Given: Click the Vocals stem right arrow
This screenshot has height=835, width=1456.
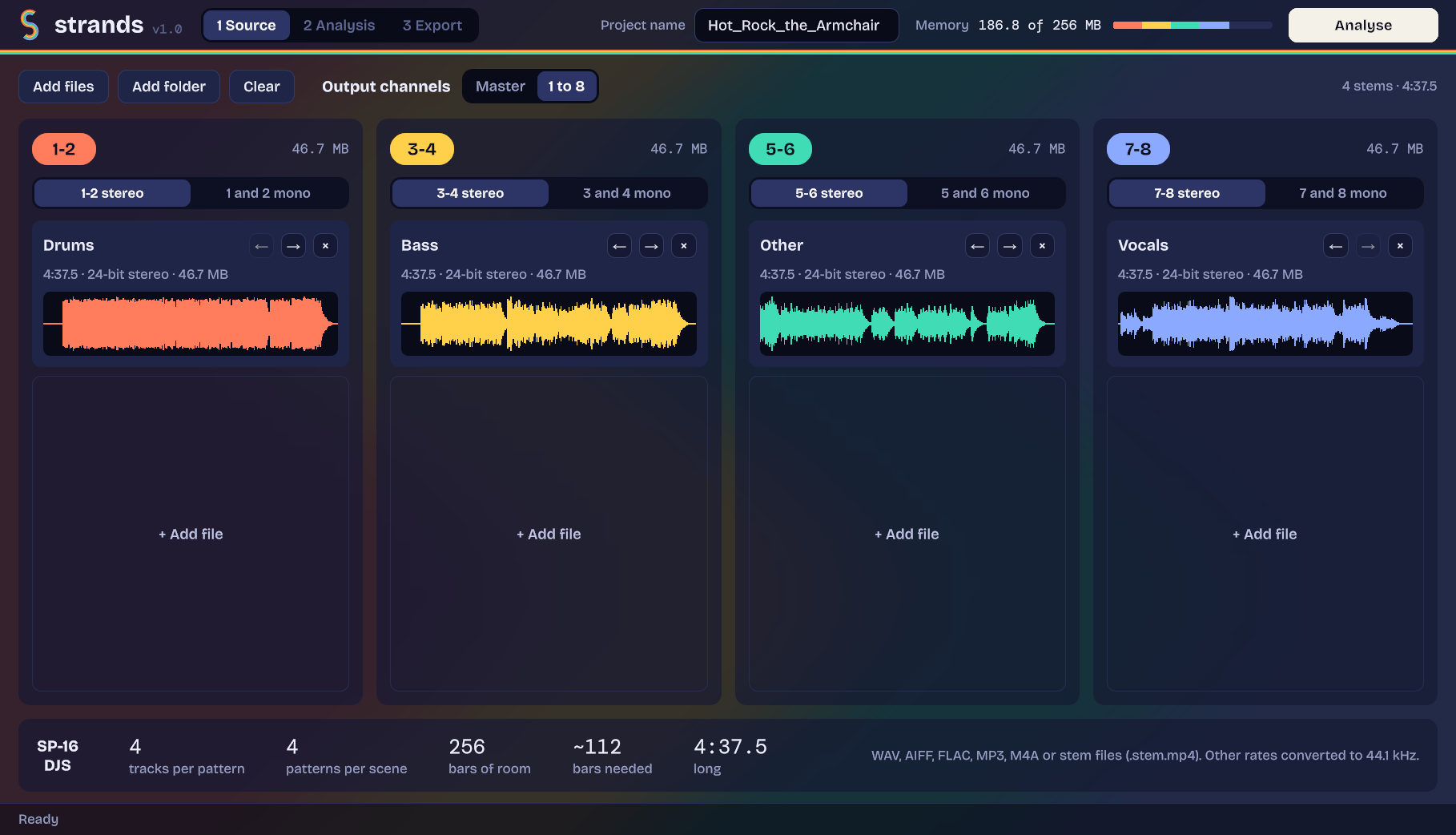Looking at the screenshot, I should 1368,246.
